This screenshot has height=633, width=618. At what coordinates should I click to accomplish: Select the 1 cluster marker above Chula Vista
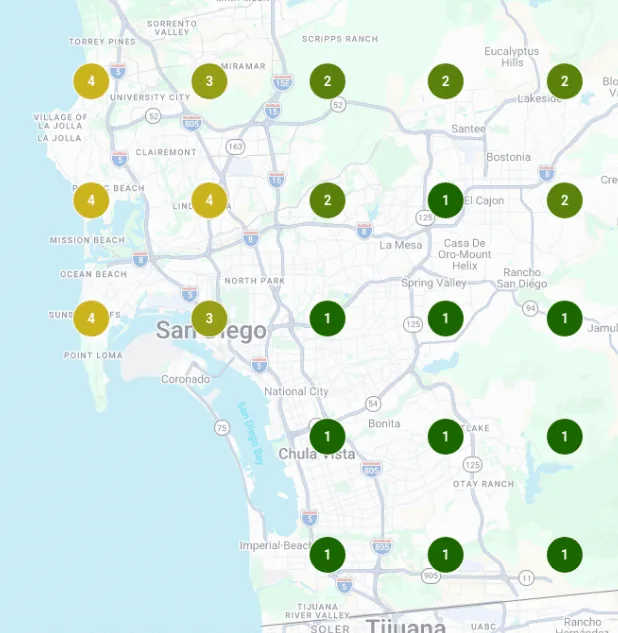tap(327, 436)
